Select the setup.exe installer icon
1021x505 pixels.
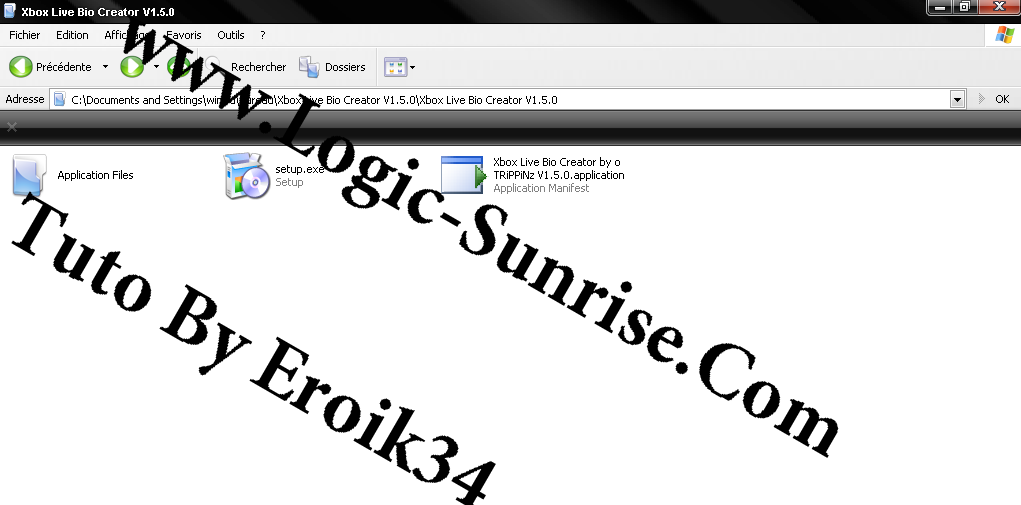point(246,176)
